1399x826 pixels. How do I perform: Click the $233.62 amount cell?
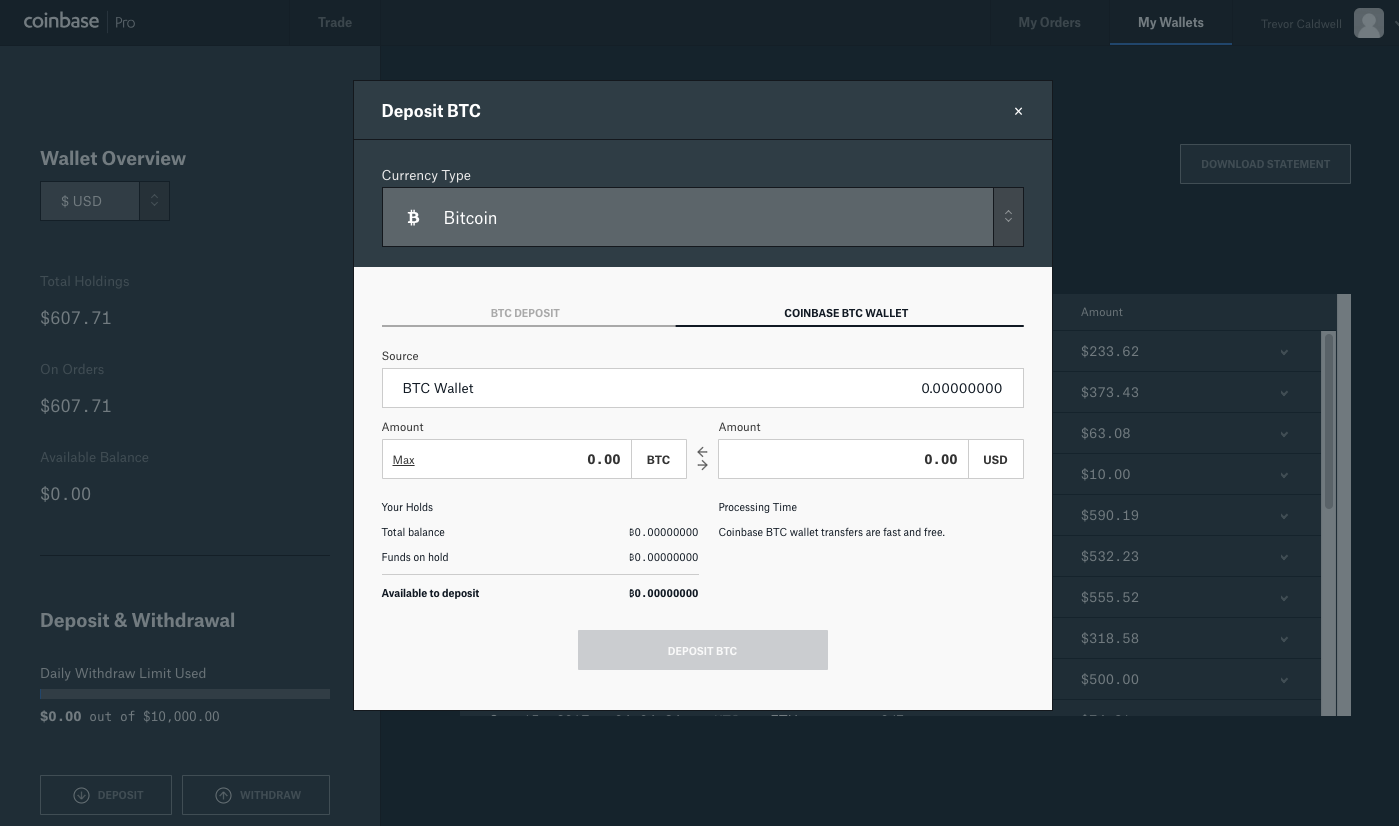coord(1110,352)
